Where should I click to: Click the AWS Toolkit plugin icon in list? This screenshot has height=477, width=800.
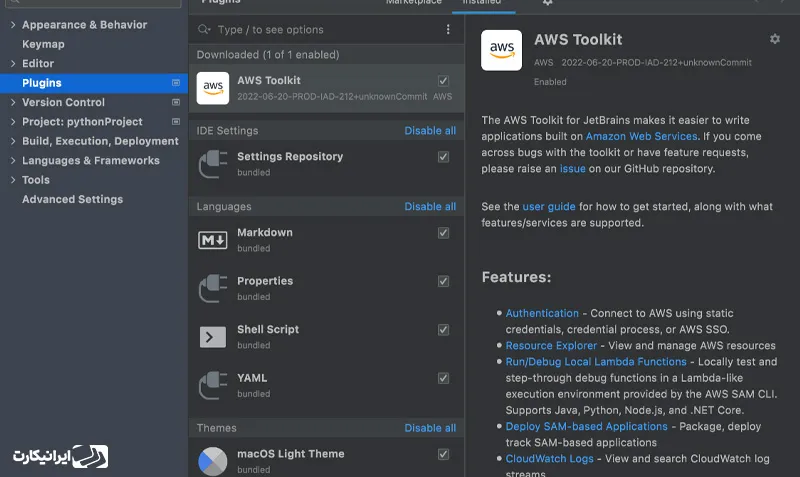coord(213,88)
